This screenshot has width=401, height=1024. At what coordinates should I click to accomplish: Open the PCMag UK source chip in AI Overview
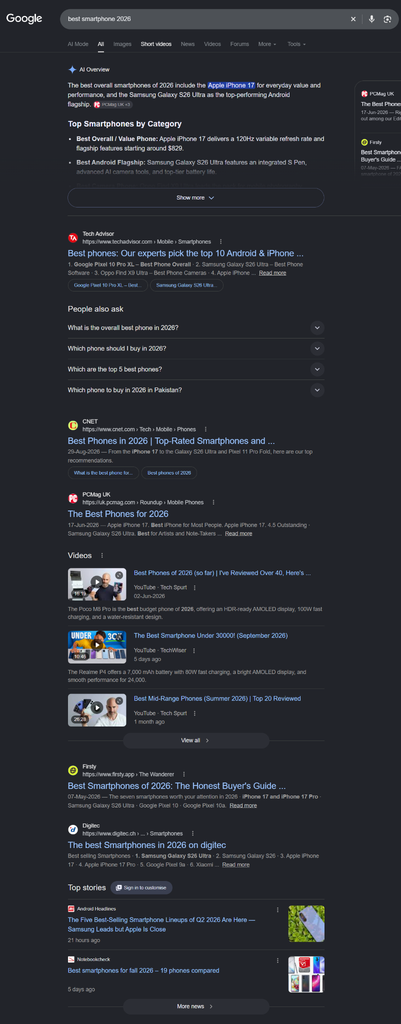click(x=113, y=104)
